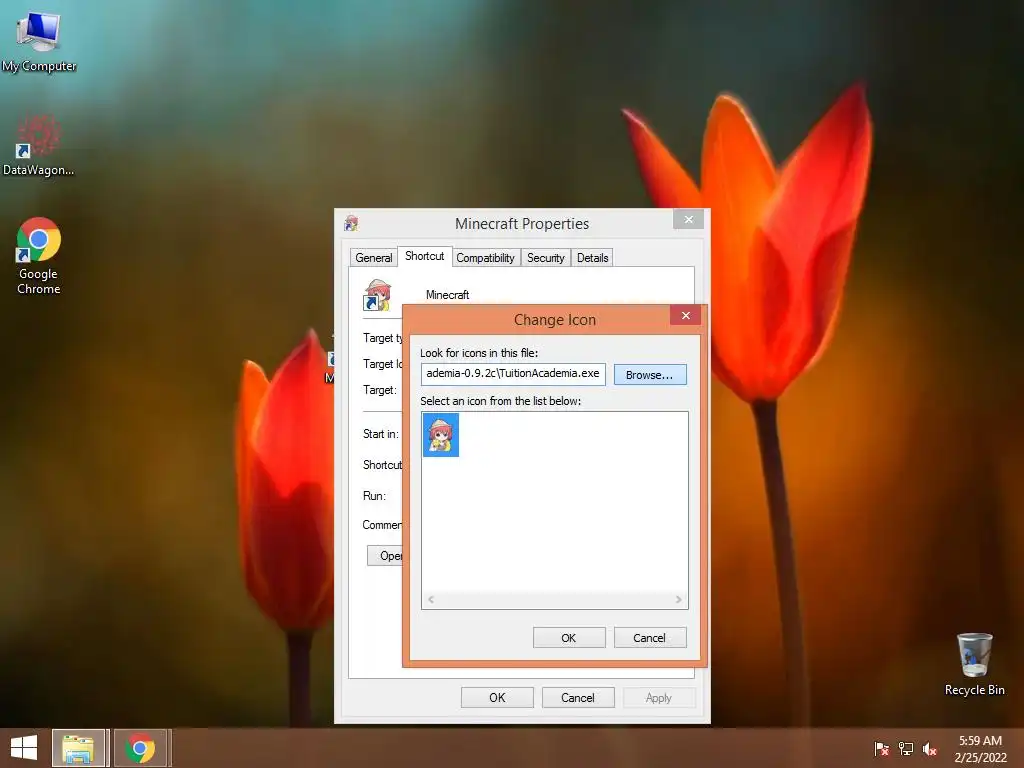Select the Recycle Bin desktop icon
The width and height of the screenshot is (1024, 768).
[974, 664]
